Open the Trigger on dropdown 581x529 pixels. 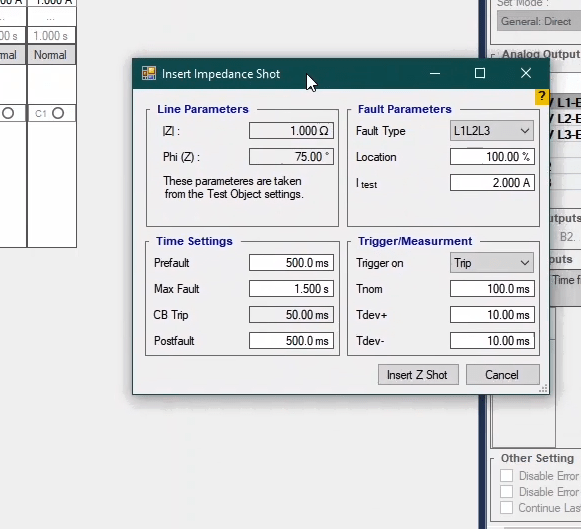(492, 263)
